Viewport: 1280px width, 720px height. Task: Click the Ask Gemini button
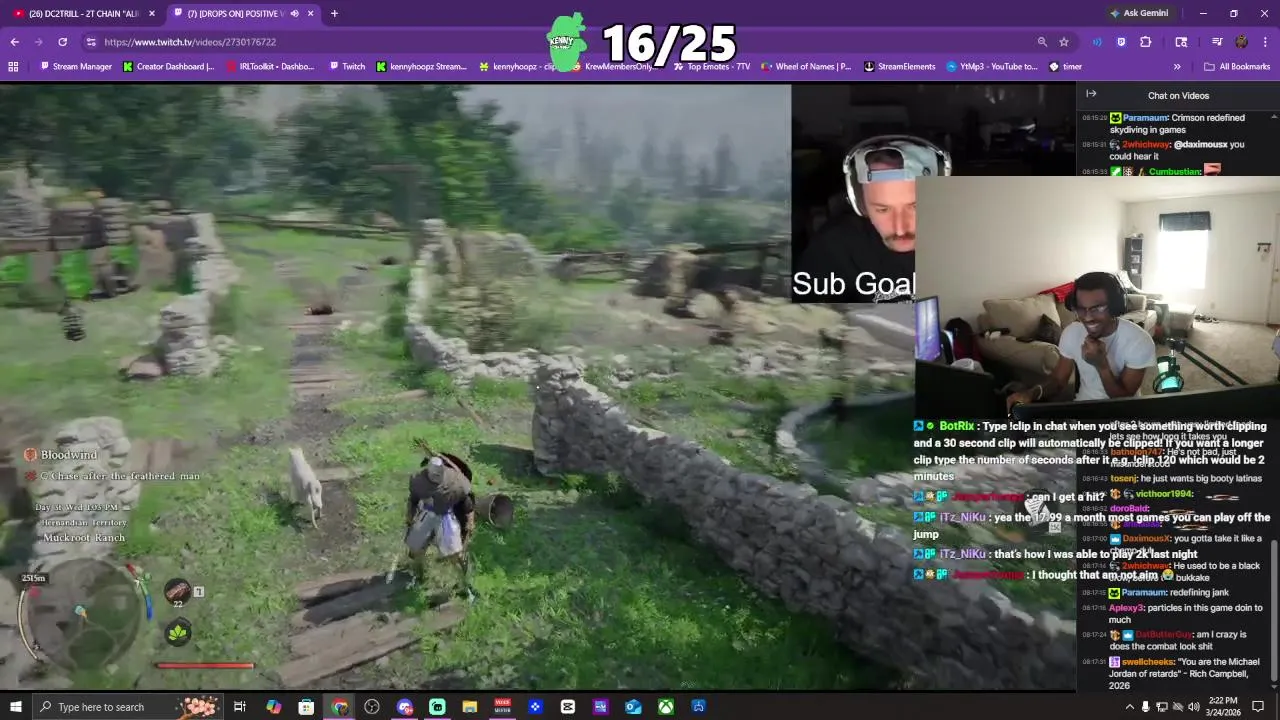pos(1138,13)
